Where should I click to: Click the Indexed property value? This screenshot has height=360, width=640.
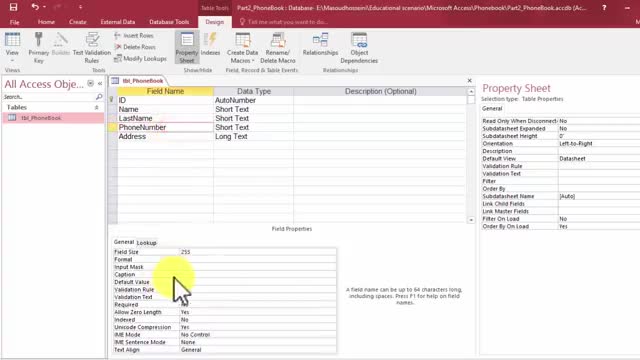[258, 320]
